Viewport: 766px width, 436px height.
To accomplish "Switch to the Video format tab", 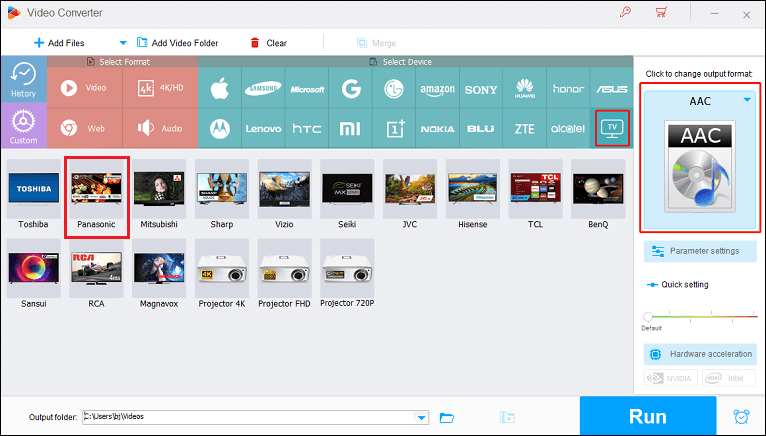I will 85,88.
